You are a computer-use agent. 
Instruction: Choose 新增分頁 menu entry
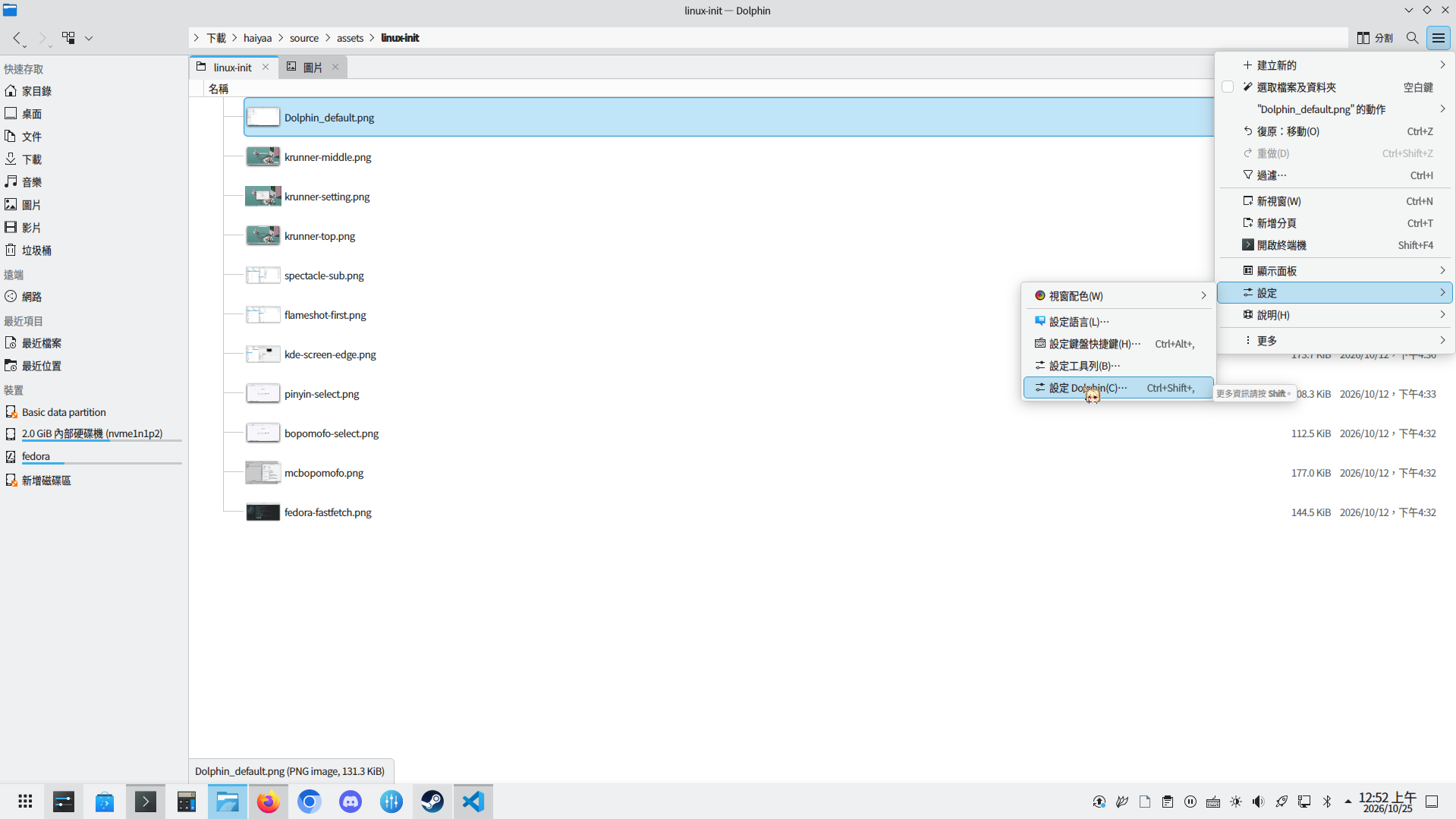pyautogui.click(x=1335, y=223)
